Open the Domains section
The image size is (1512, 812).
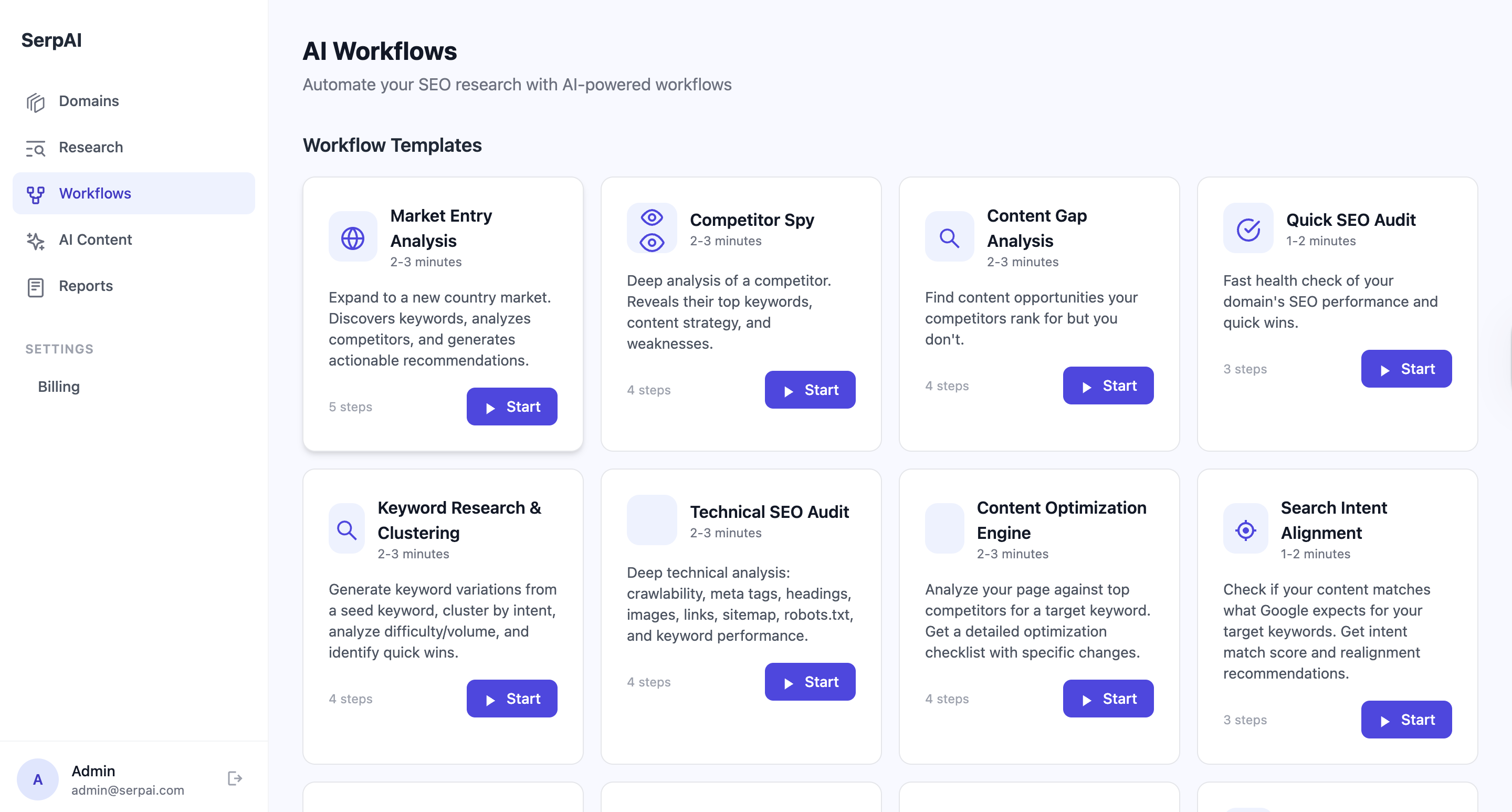coord(89,101)
